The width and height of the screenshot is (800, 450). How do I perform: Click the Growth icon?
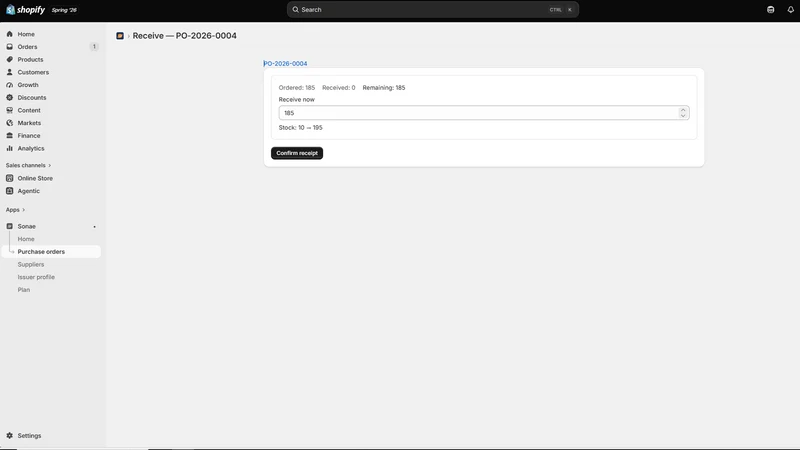pyautogui.click(x=10, y=85)
